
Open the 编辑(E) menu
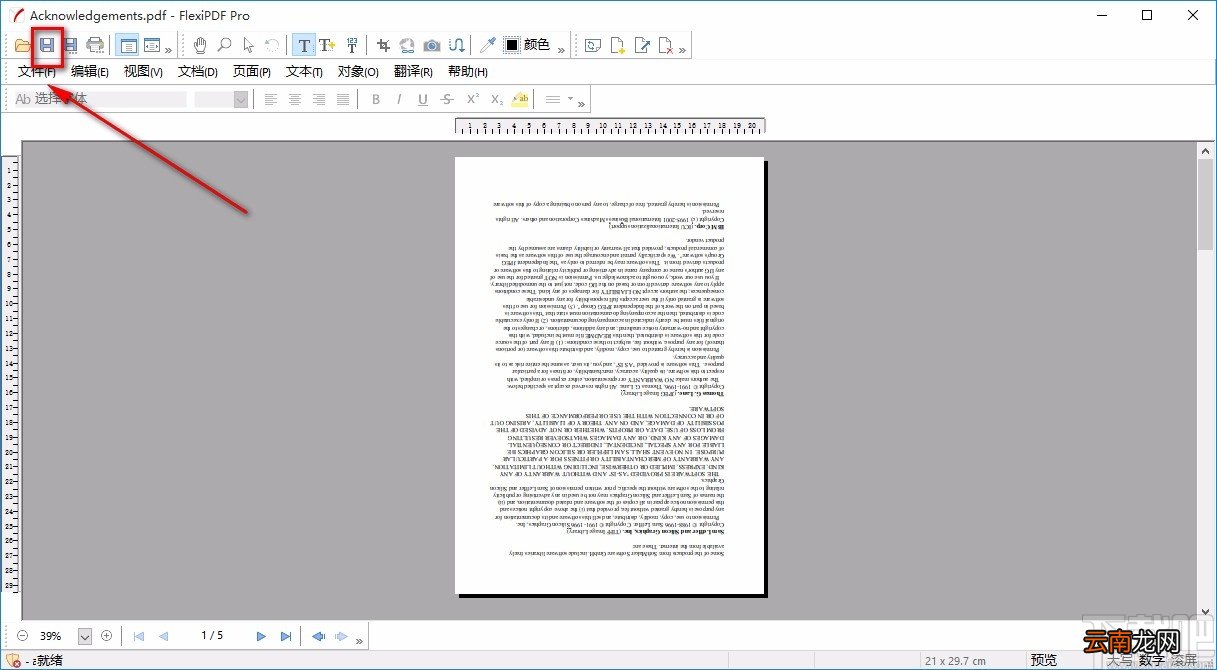(90, 71)
